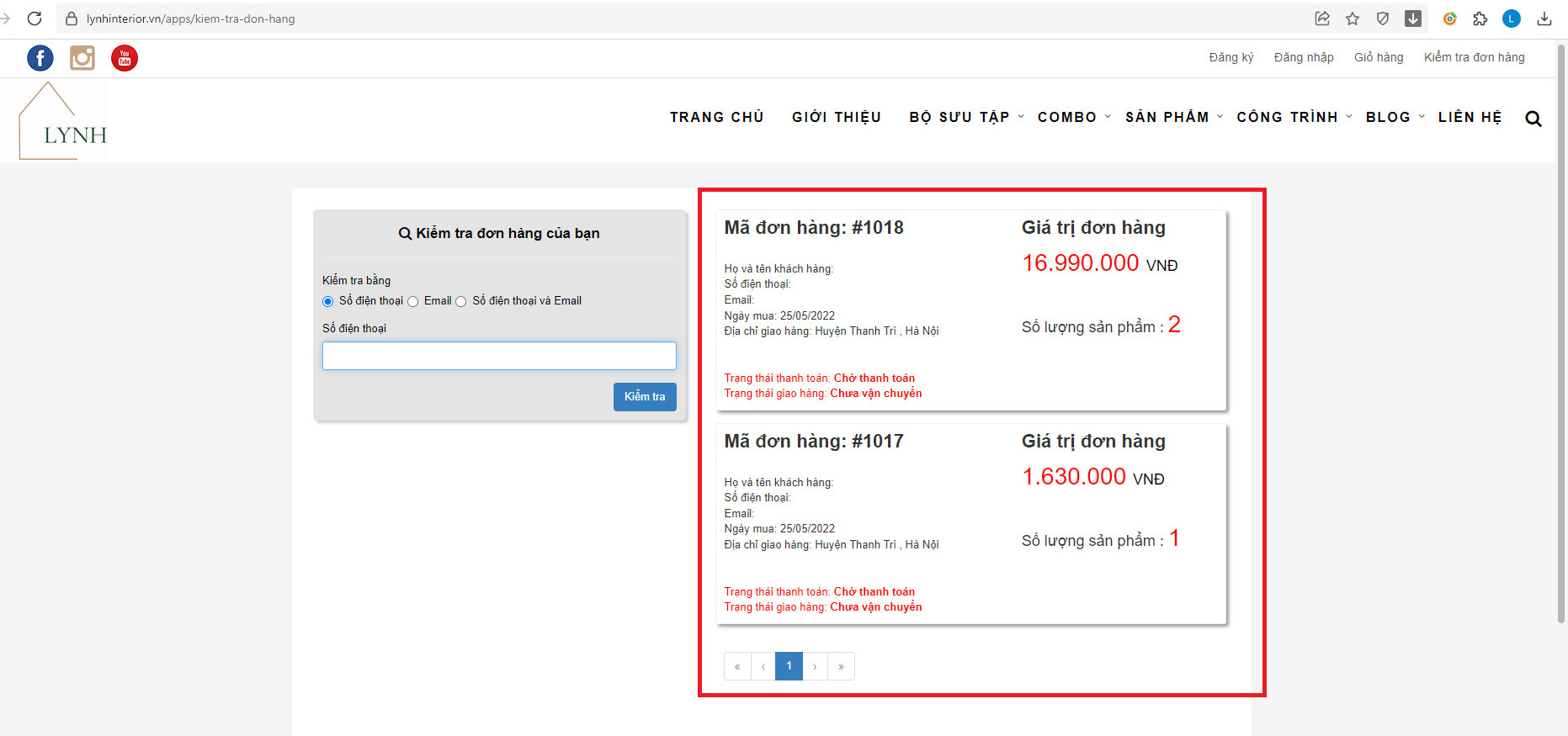Click the download arrow extension icon
The height and width of the screenshot is (736, 1568).
coord(1413,19)
